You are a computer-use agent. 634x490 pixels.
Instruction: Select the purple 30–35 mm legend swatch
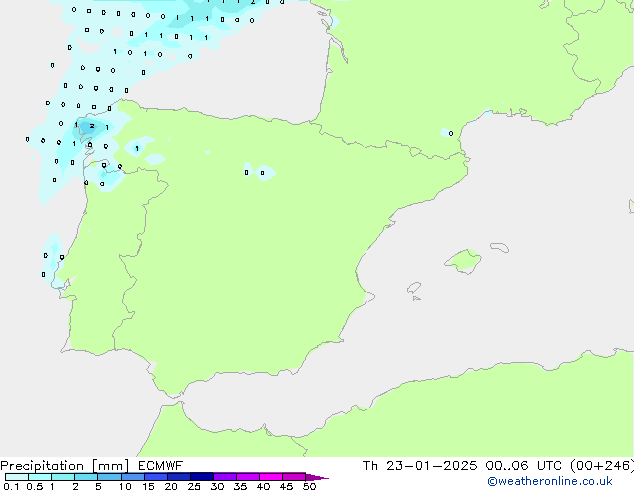(x=225, y=477)
